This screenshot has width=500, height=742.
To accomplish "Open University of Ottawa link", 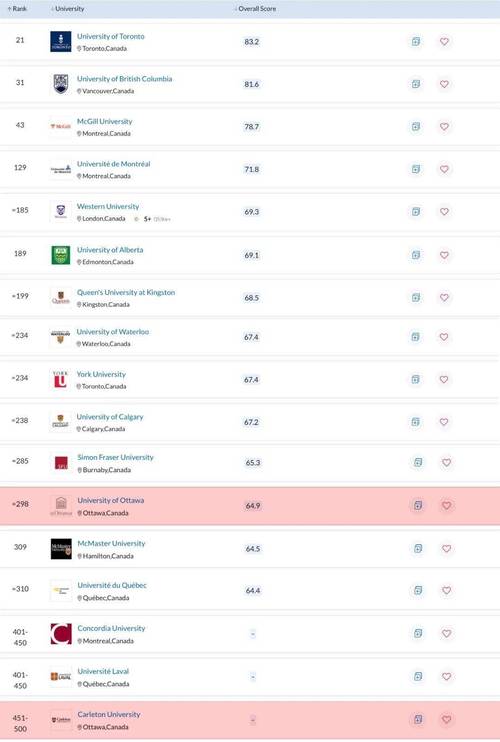I will pos(111,500).
